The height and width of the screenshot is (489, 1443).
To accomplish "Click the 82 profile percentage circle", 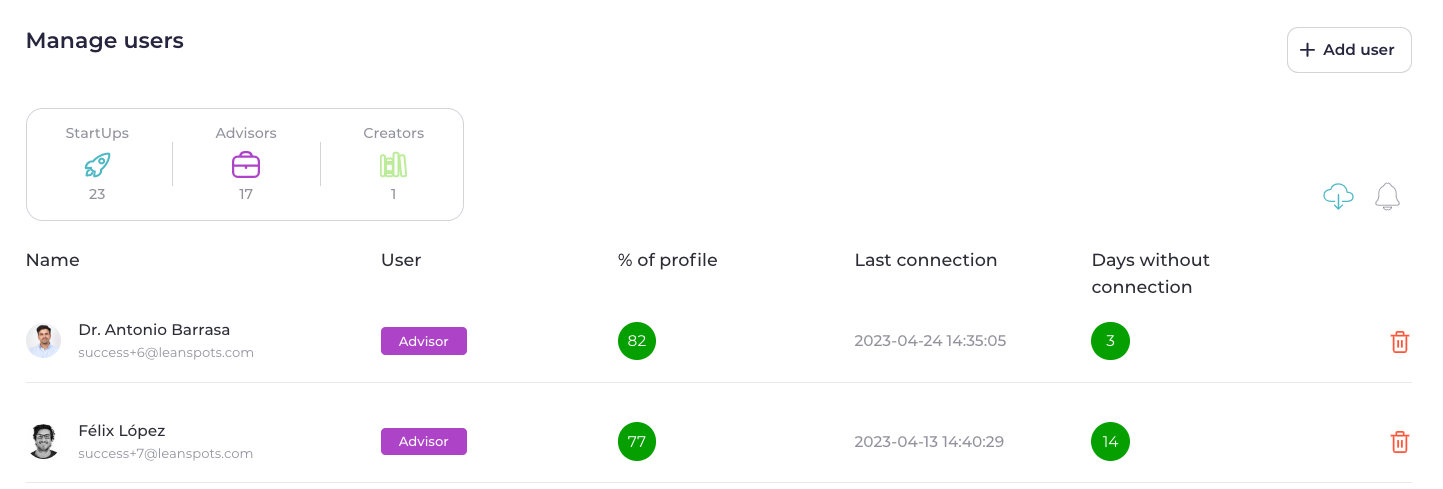I will click(x=637, y=341).
